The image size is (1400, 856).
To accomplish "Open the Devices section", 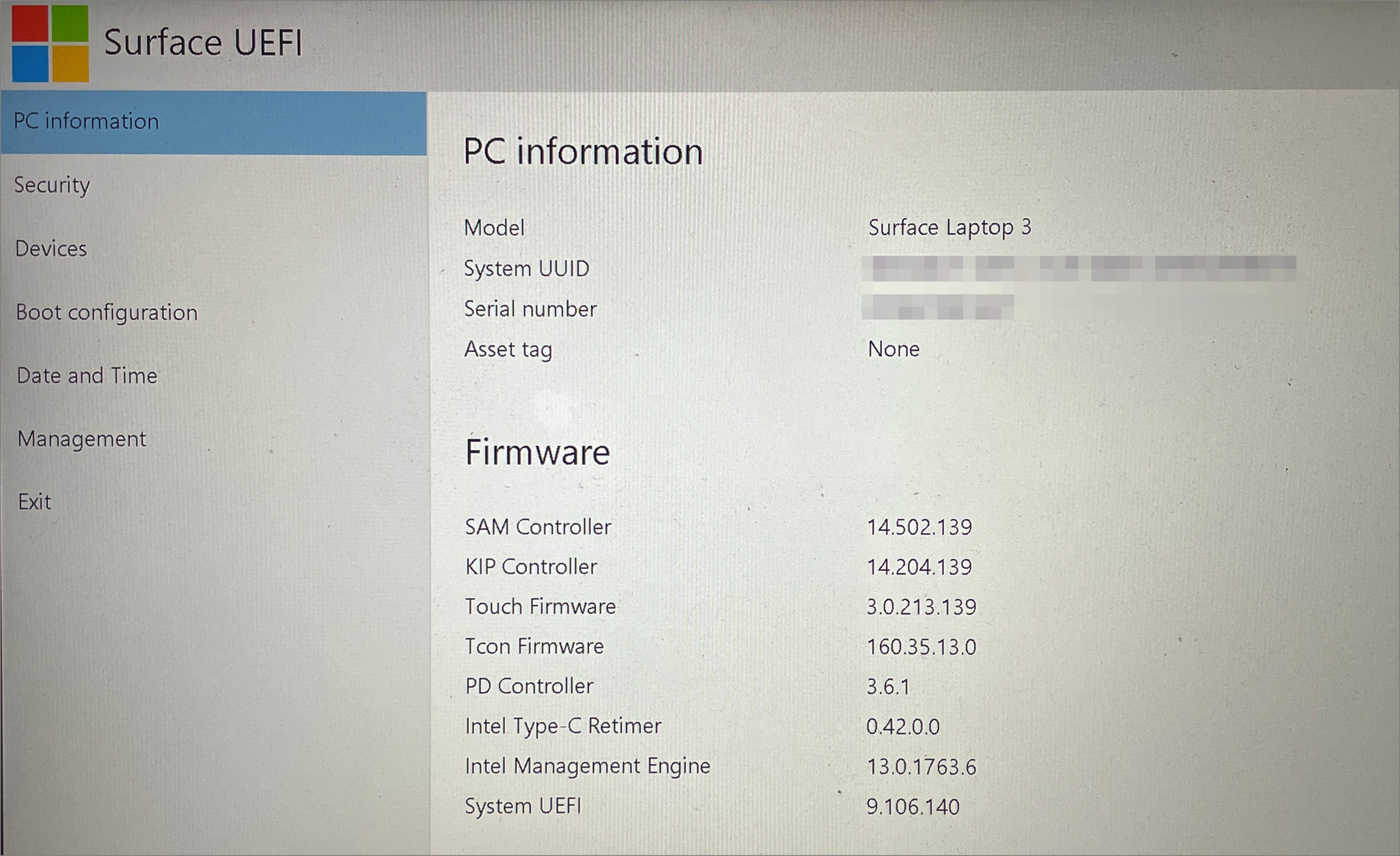I will tap(51, 248).
